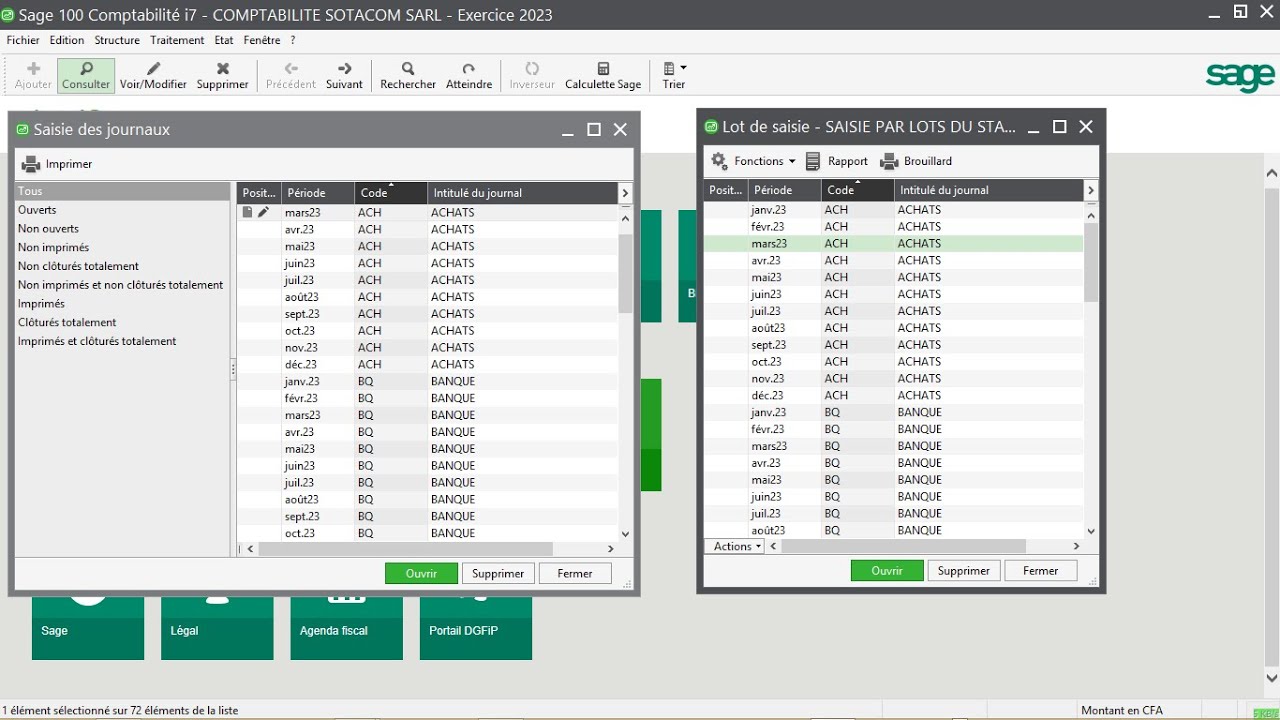This screenshot has width=1280, height=720.
Task: Go to the next record with Suivant
Action: [x=344, y=75]
